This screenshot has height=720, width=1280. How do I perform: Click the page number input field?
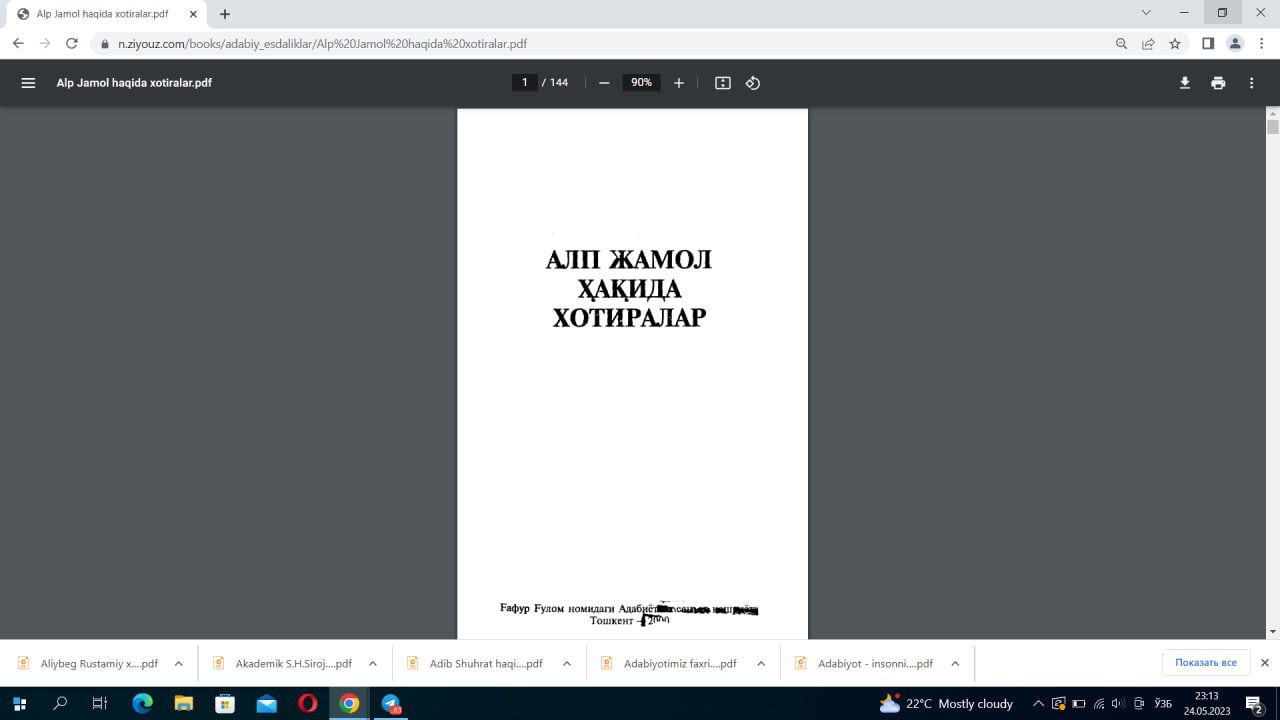[x=524, y=83]
